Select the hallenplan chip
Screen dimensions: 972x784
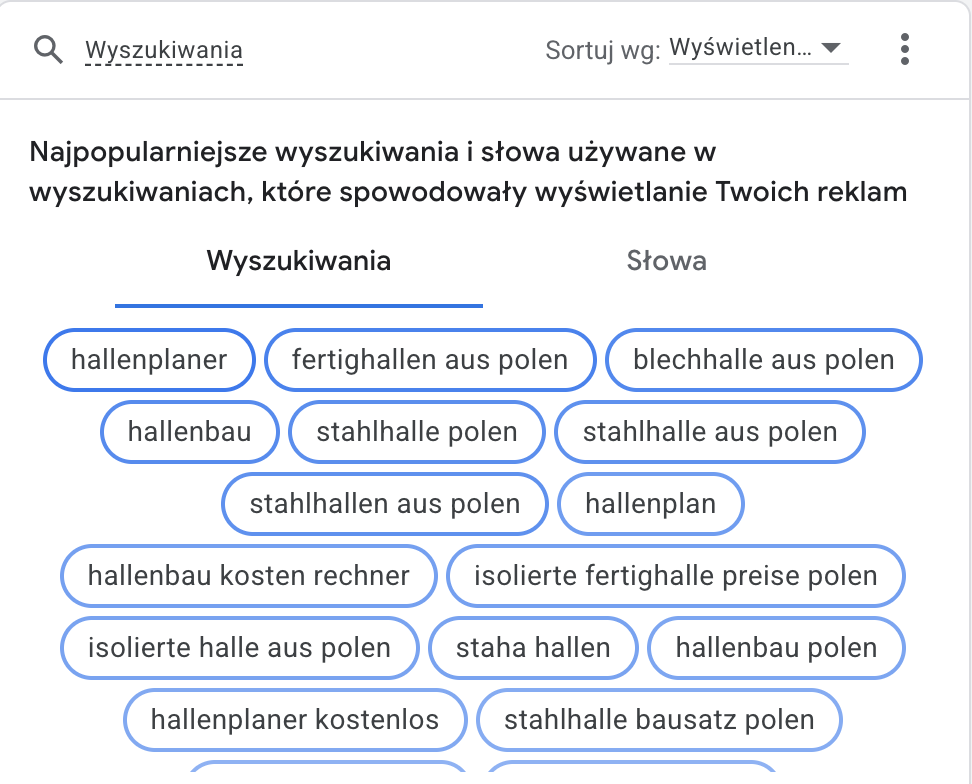651,504
